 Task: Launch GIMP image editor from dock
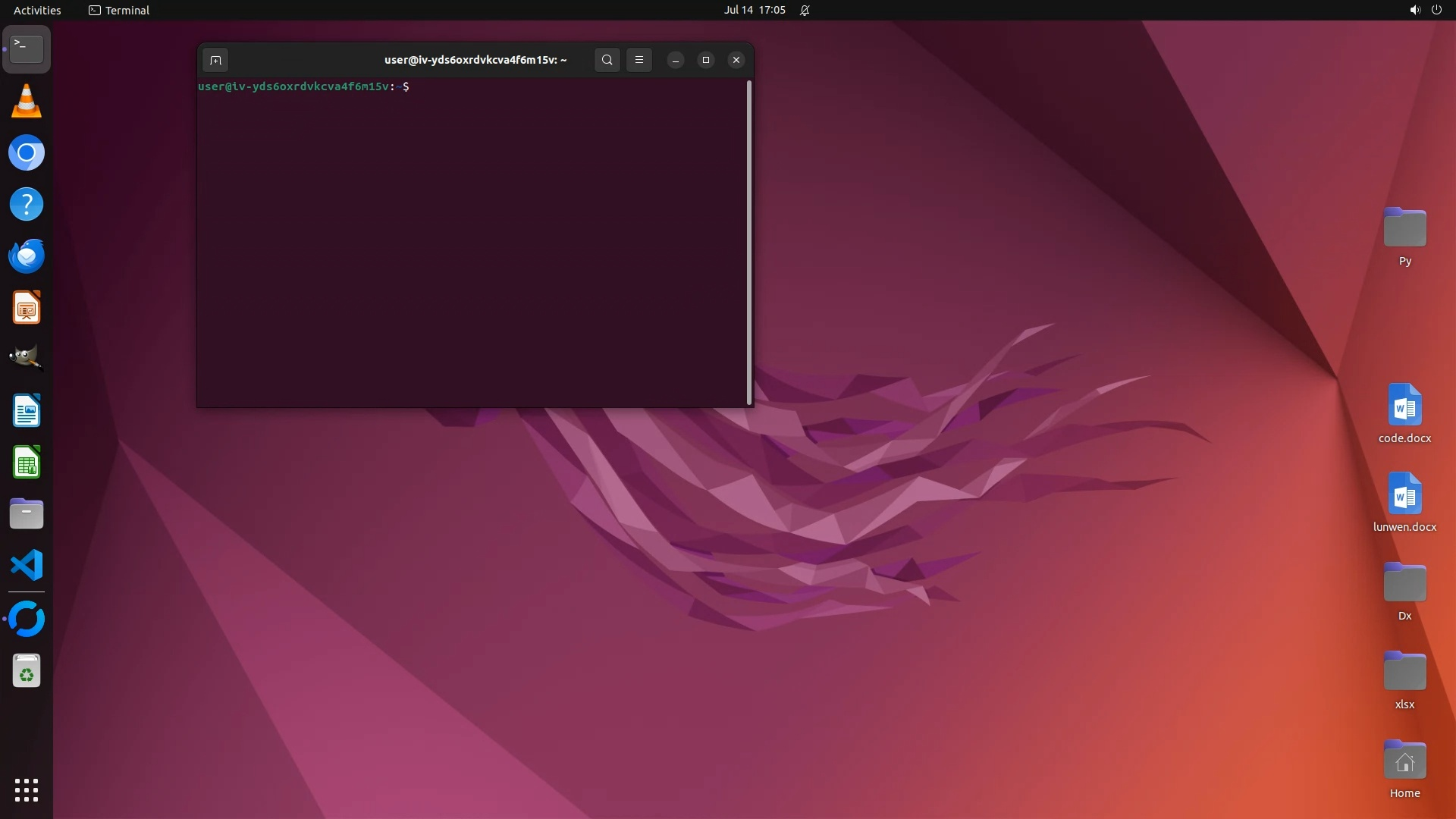pyautogui.click(x=27, y=358)
